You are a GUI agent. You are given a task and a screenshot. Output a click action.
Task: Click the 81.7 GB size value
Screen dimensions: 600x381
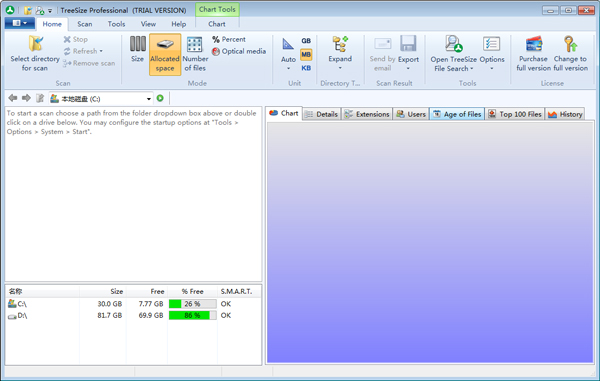(x=109, y=315)
